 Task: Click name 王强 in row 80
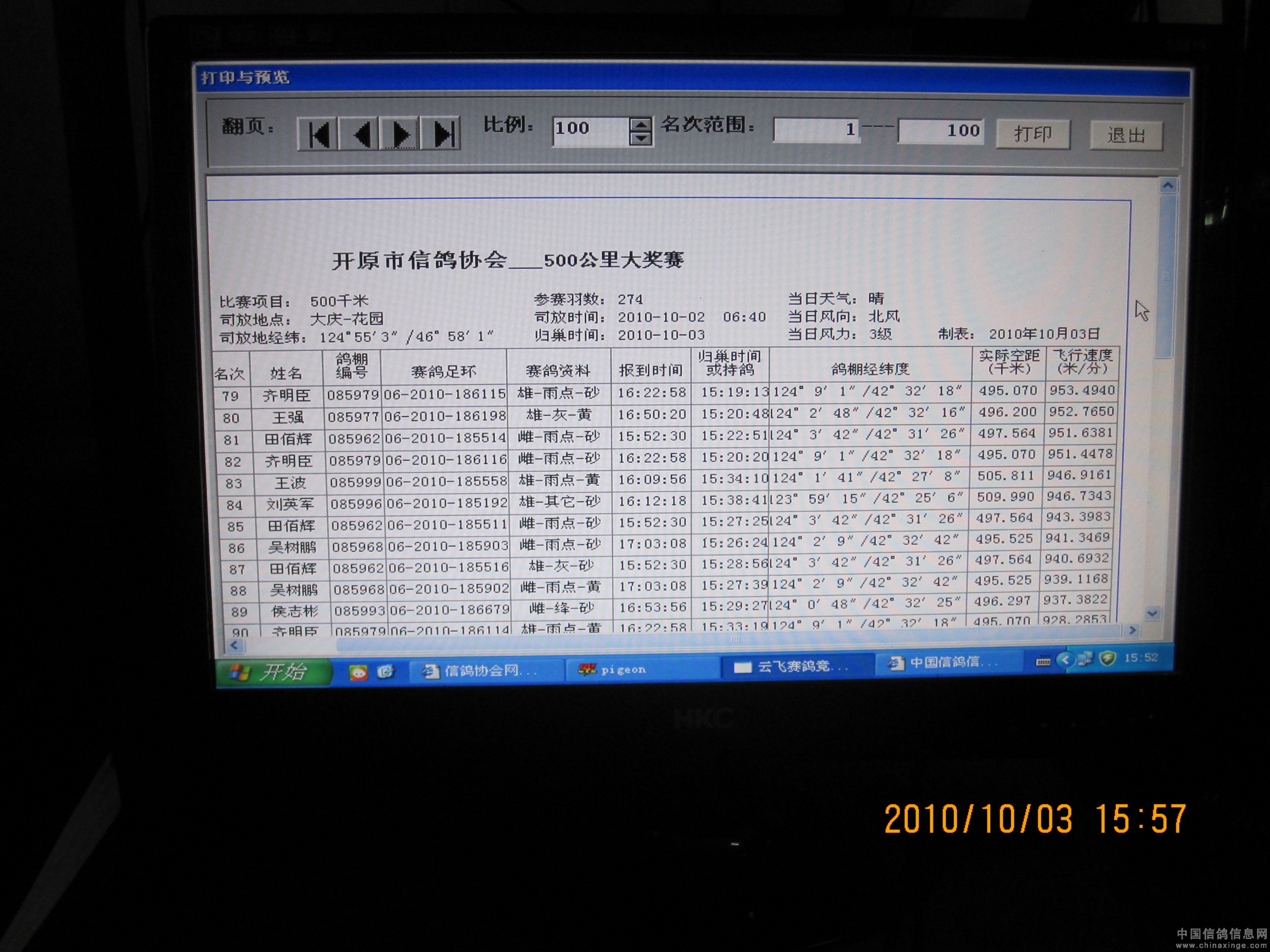288,417
